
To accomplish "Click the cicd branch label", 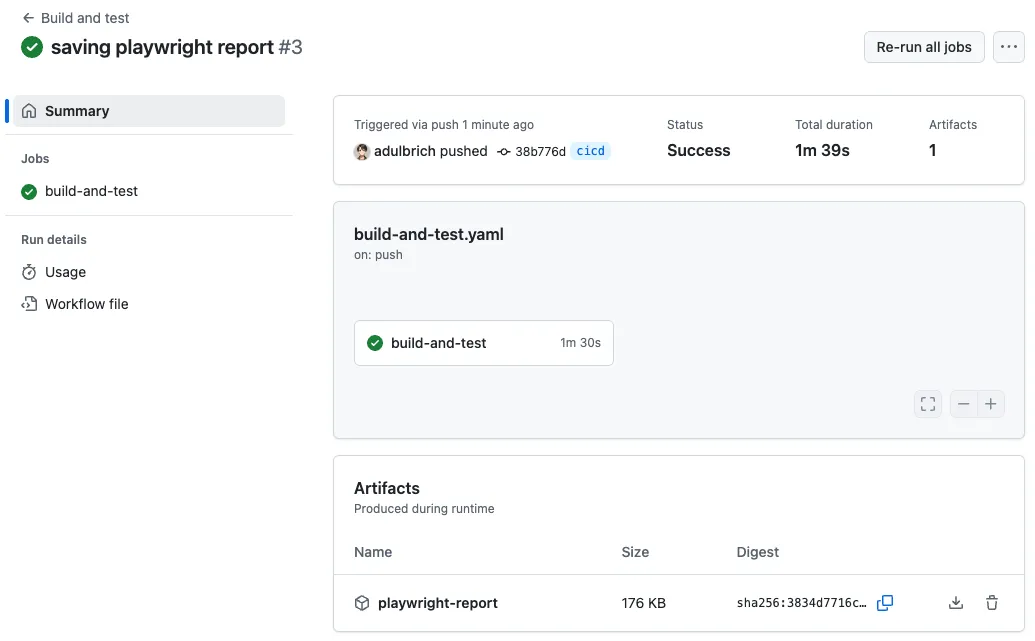I will tap(590, 151).
